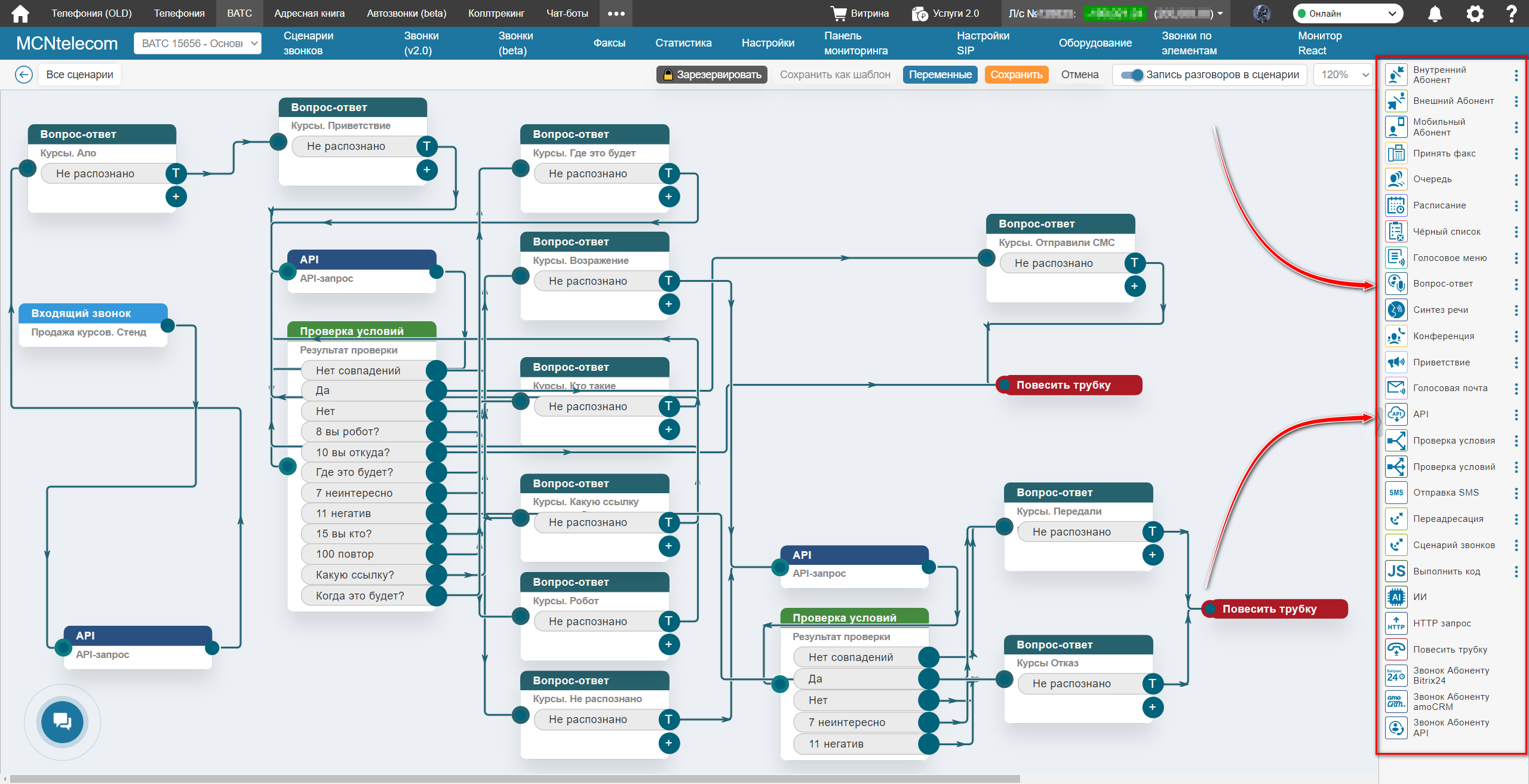The image size is (1529, 784).
Task: Go back using the arrow left of Все сценарии
Action: [24, 75]
